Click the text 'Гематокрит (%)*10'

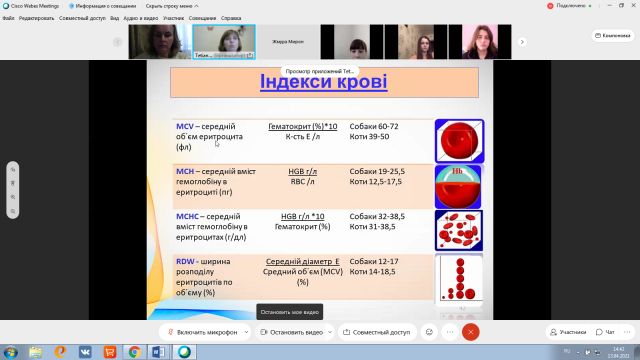click(302, 127)
